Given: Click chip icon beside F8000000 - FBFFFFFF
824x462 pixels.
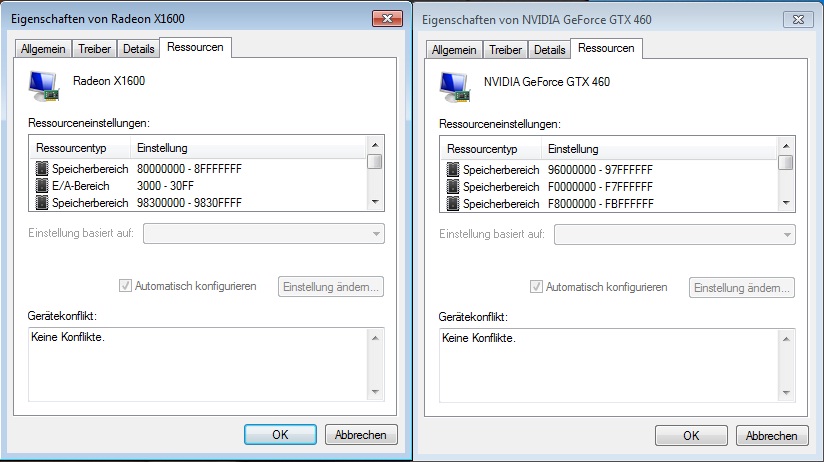Looking at the screenshot, I should coord(452,203).
